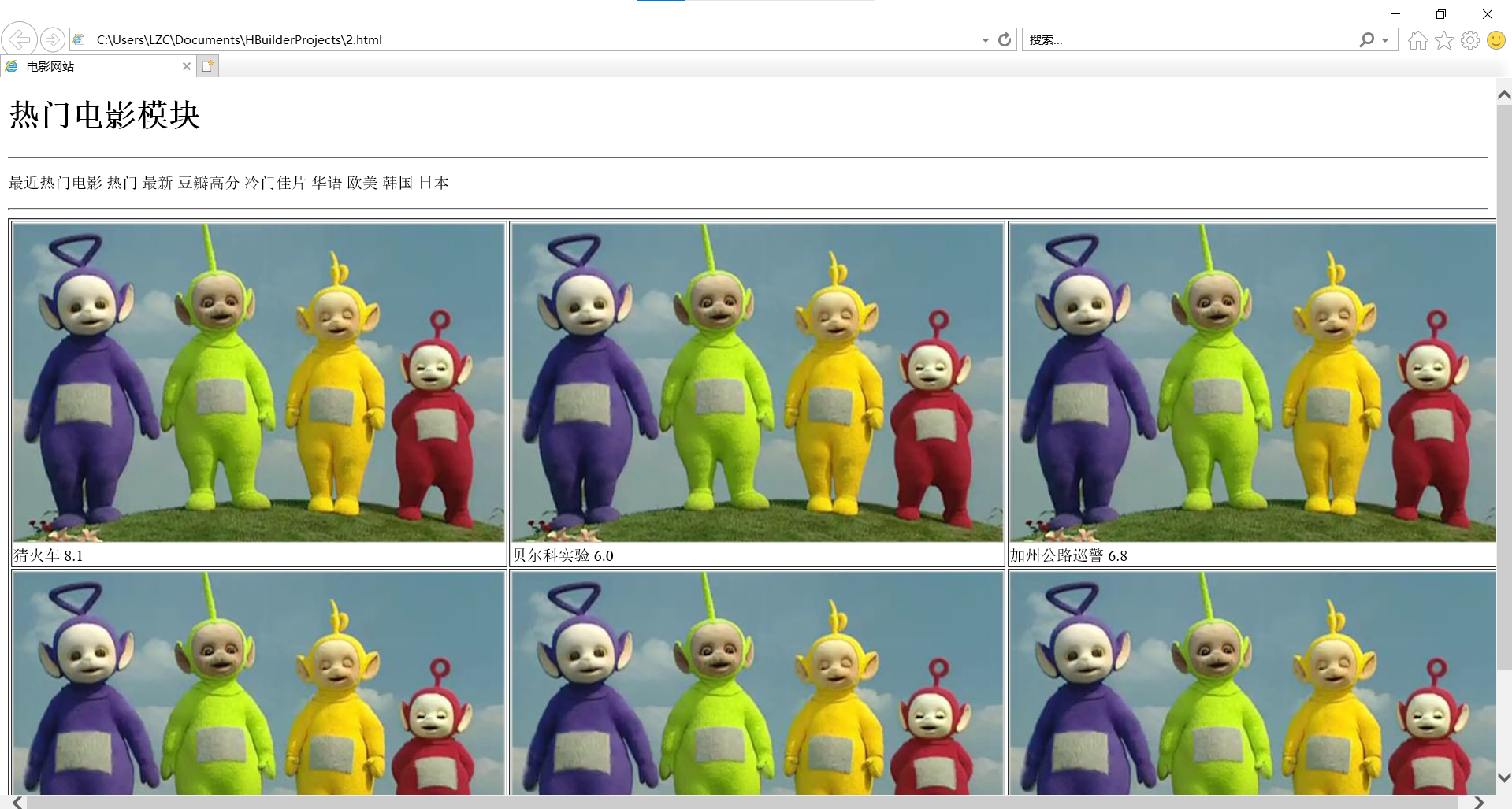Open a new tab with the blank tab button

[x=207, y=66]
